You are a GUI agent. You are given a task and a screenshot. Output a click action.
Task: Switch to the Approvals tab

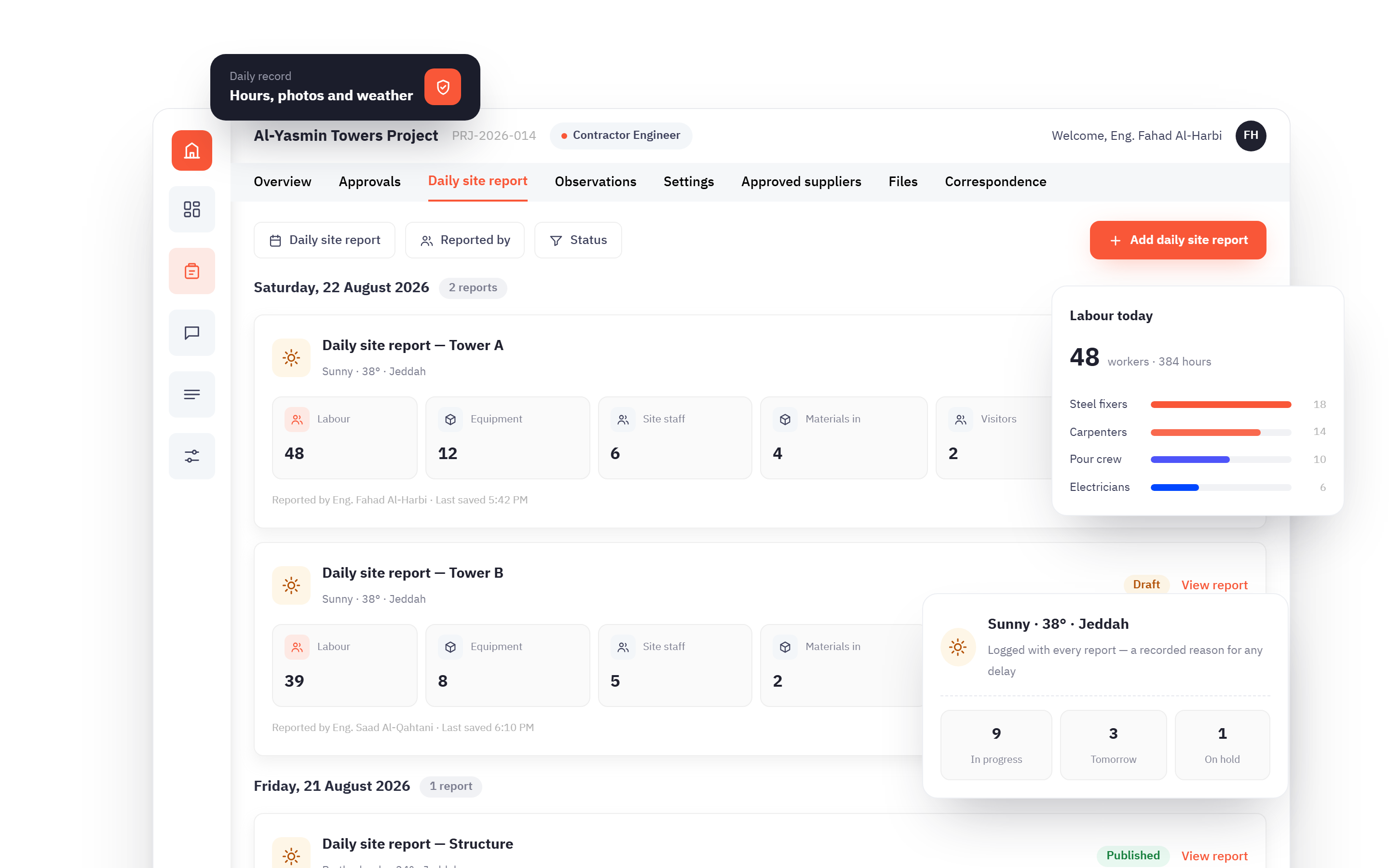click(369, 181)
